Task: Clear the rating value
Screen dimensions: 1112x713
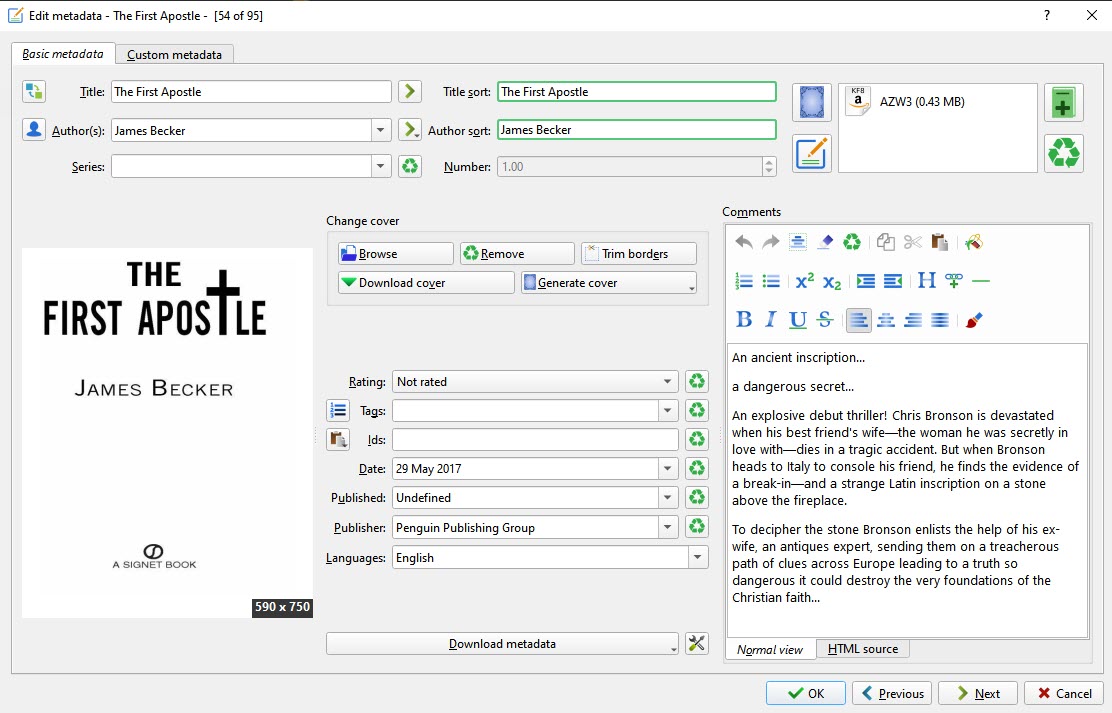Action: click(x=697, y=382)
